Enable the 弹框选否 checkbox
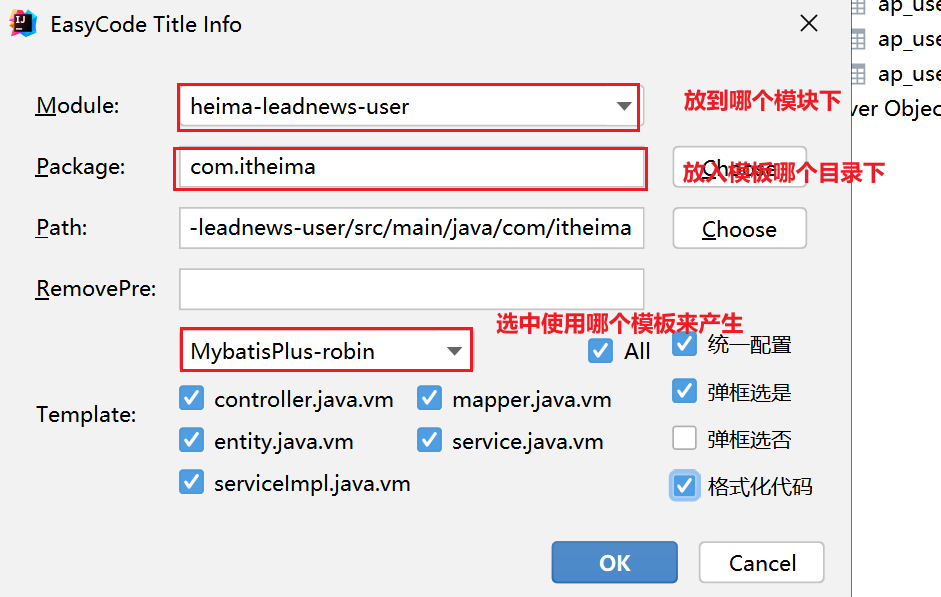The height and width of the screenshot is (597, 941). pos(685,438)
